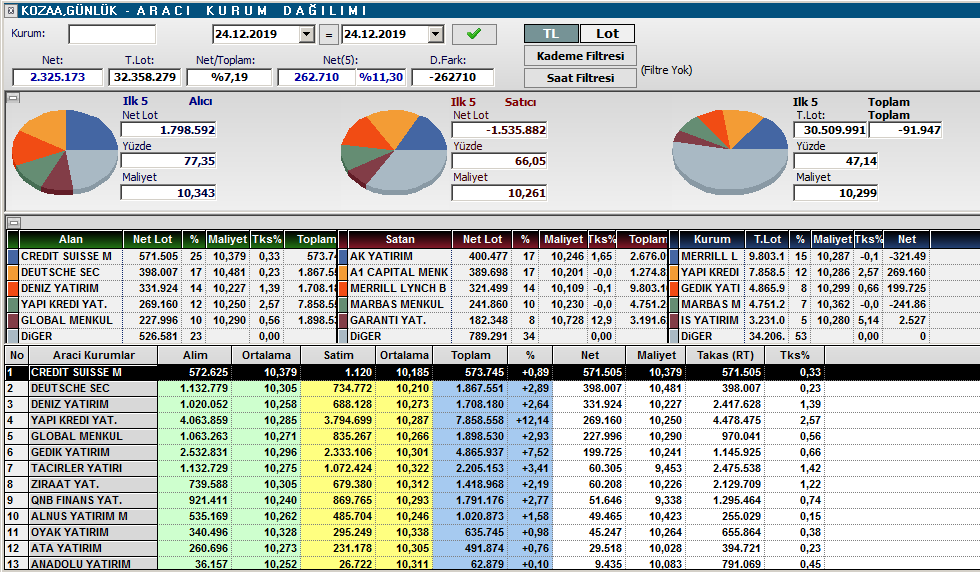Sort by the Tks% column in bottom table

pyautogui.click(x=794, y=355)
